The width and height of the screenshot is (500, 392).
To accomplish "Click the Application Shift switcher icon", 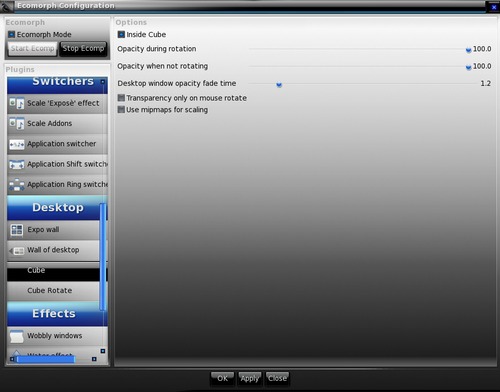I will tap(16, 164).
